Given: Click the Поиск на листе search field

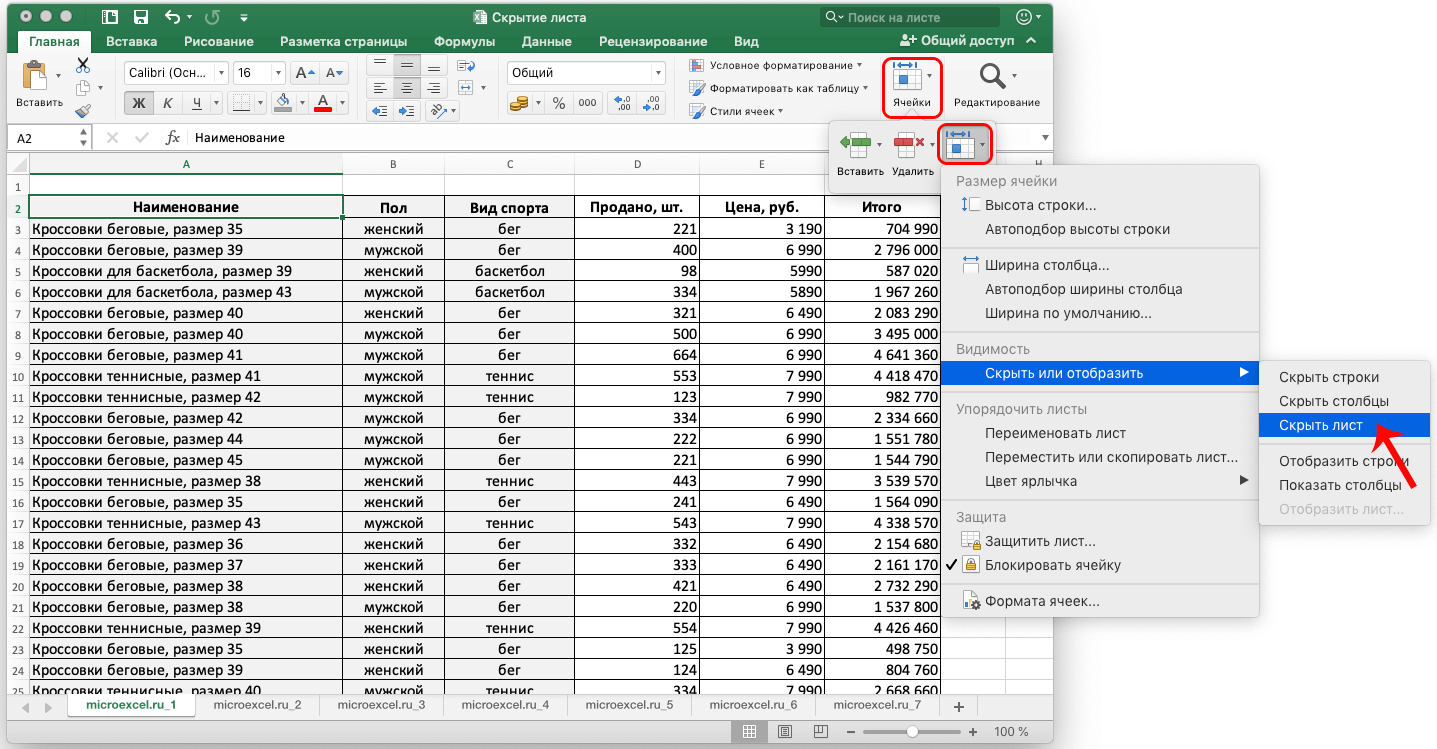Looking at the screenshot, I should click(x=912, y=17).
